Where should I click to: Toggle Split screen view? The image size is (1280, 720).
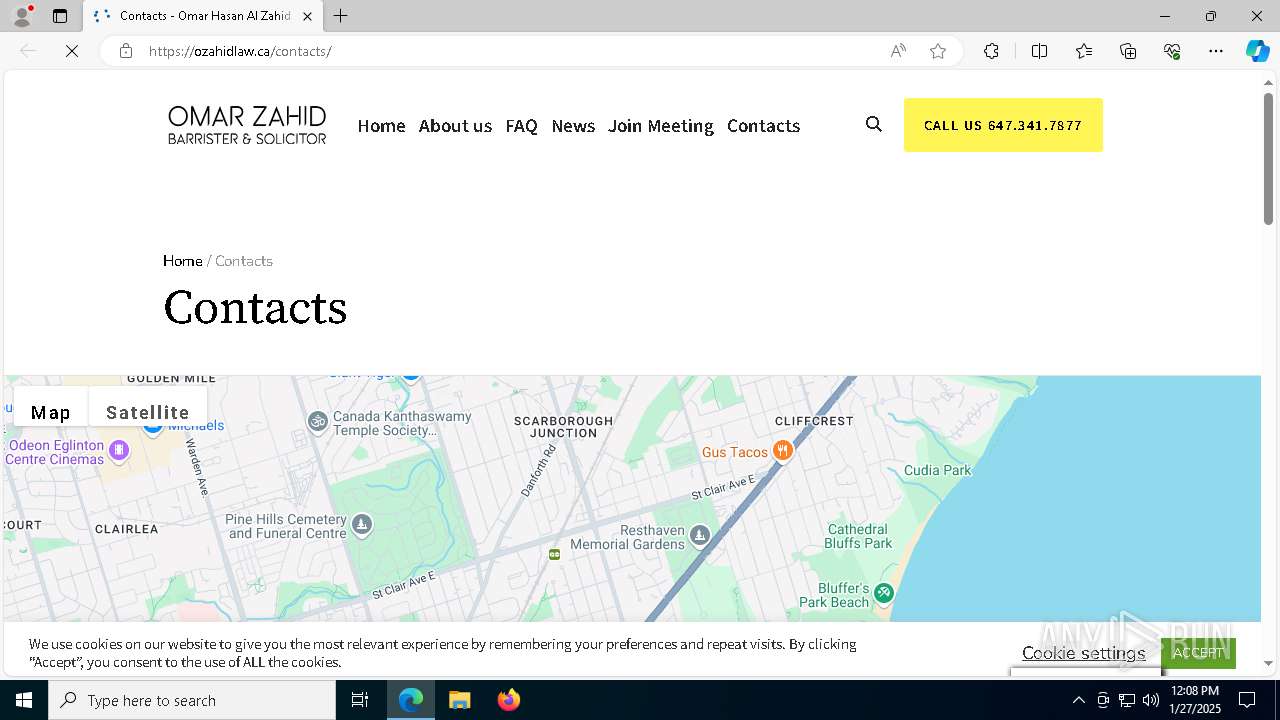click(1039, 51)
